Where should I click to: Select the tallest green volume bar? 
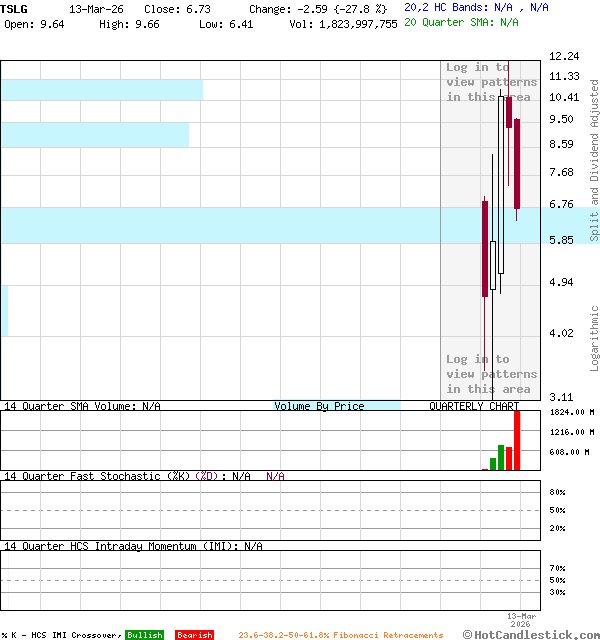coord(501,457)
